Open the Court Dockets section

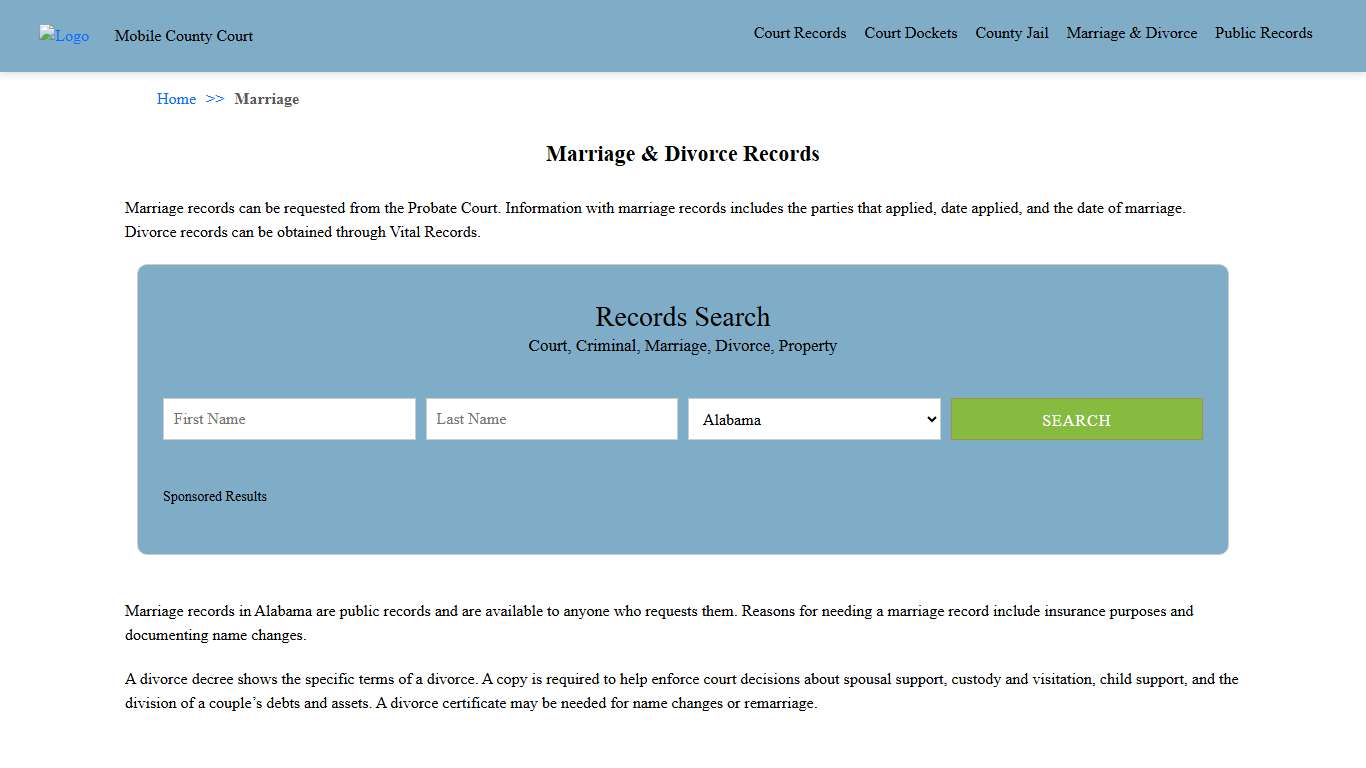(910, 33)
